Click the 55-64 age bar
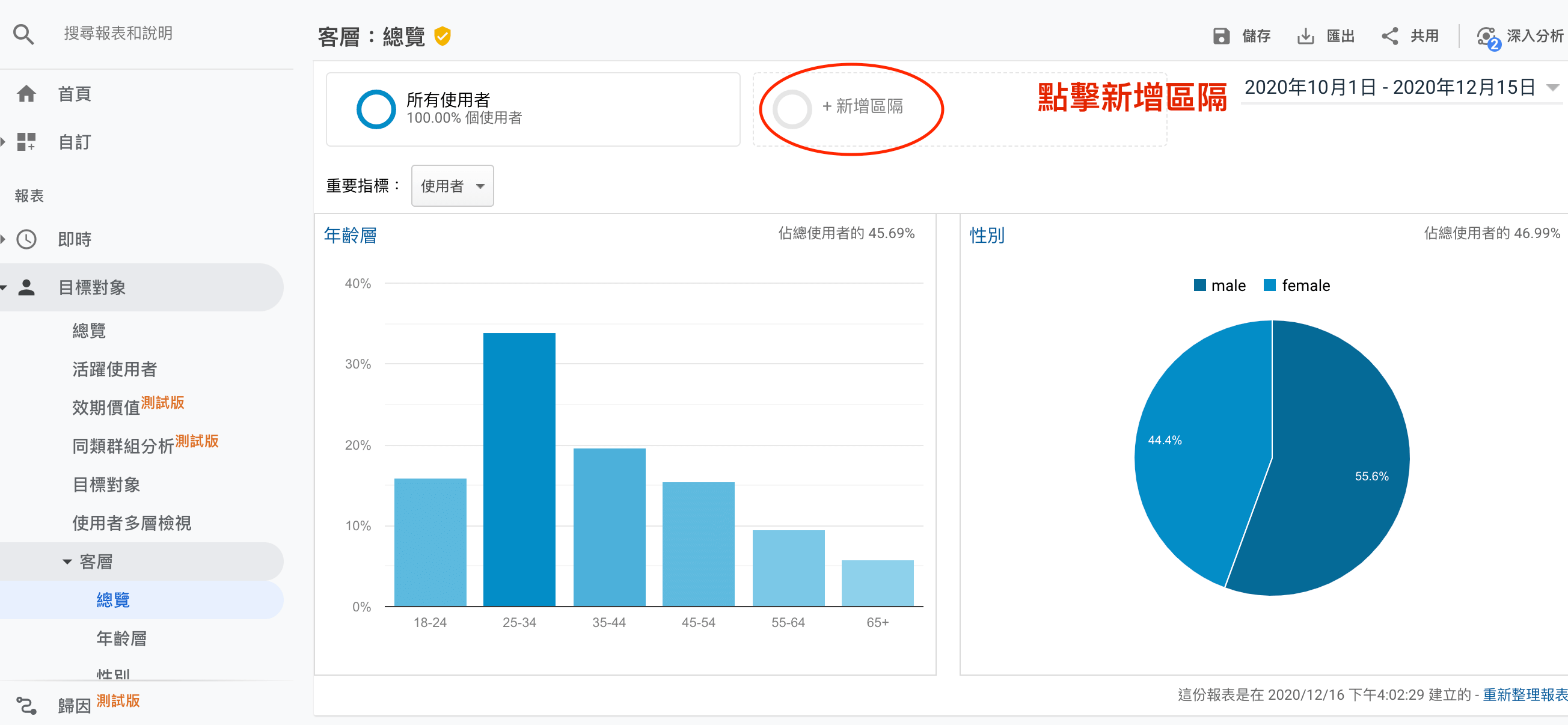Screen dimensions: 1568x725 pos(788,568)
